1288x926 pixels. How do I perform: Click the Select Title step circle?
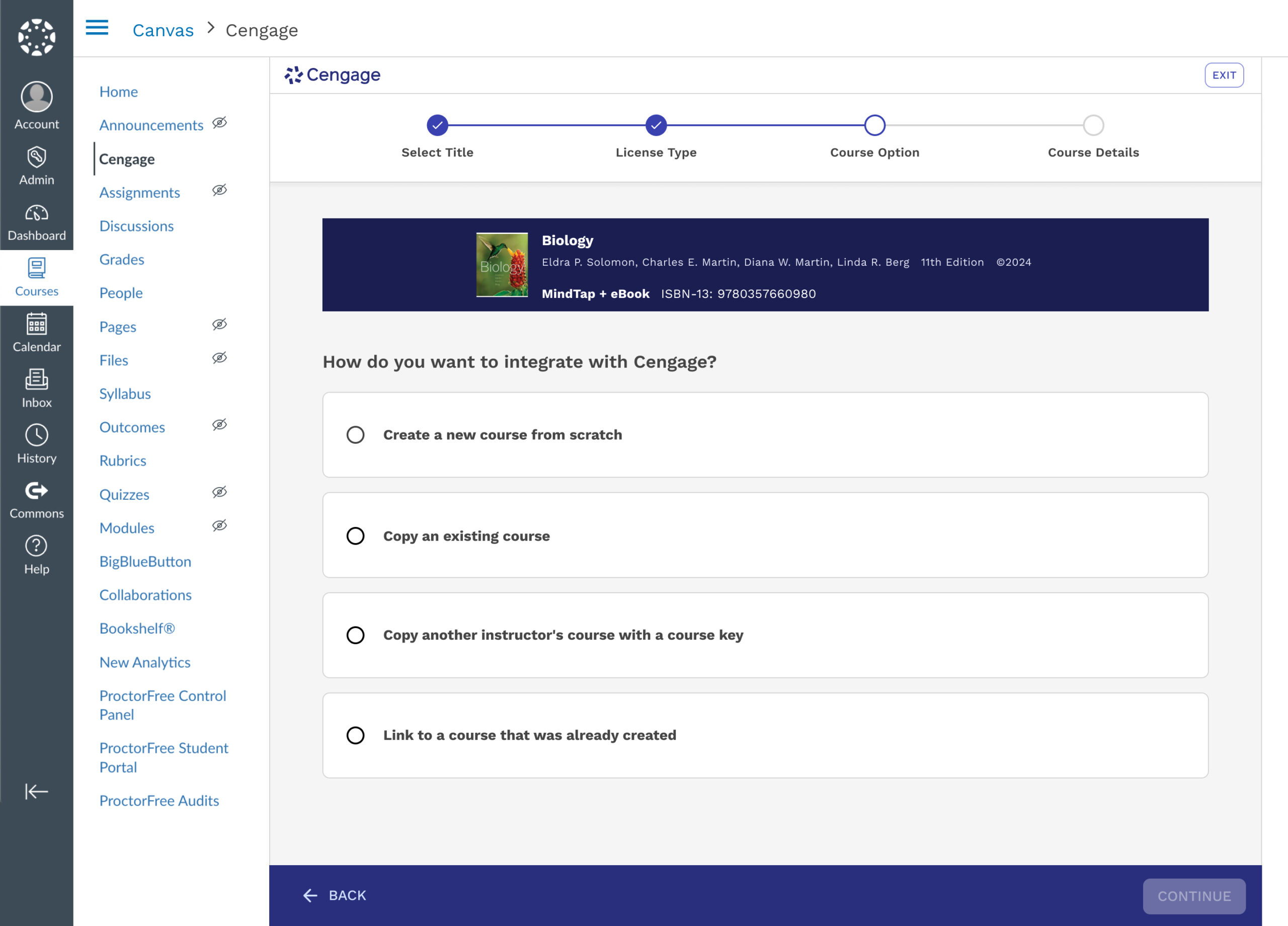(x=437, y=125)
